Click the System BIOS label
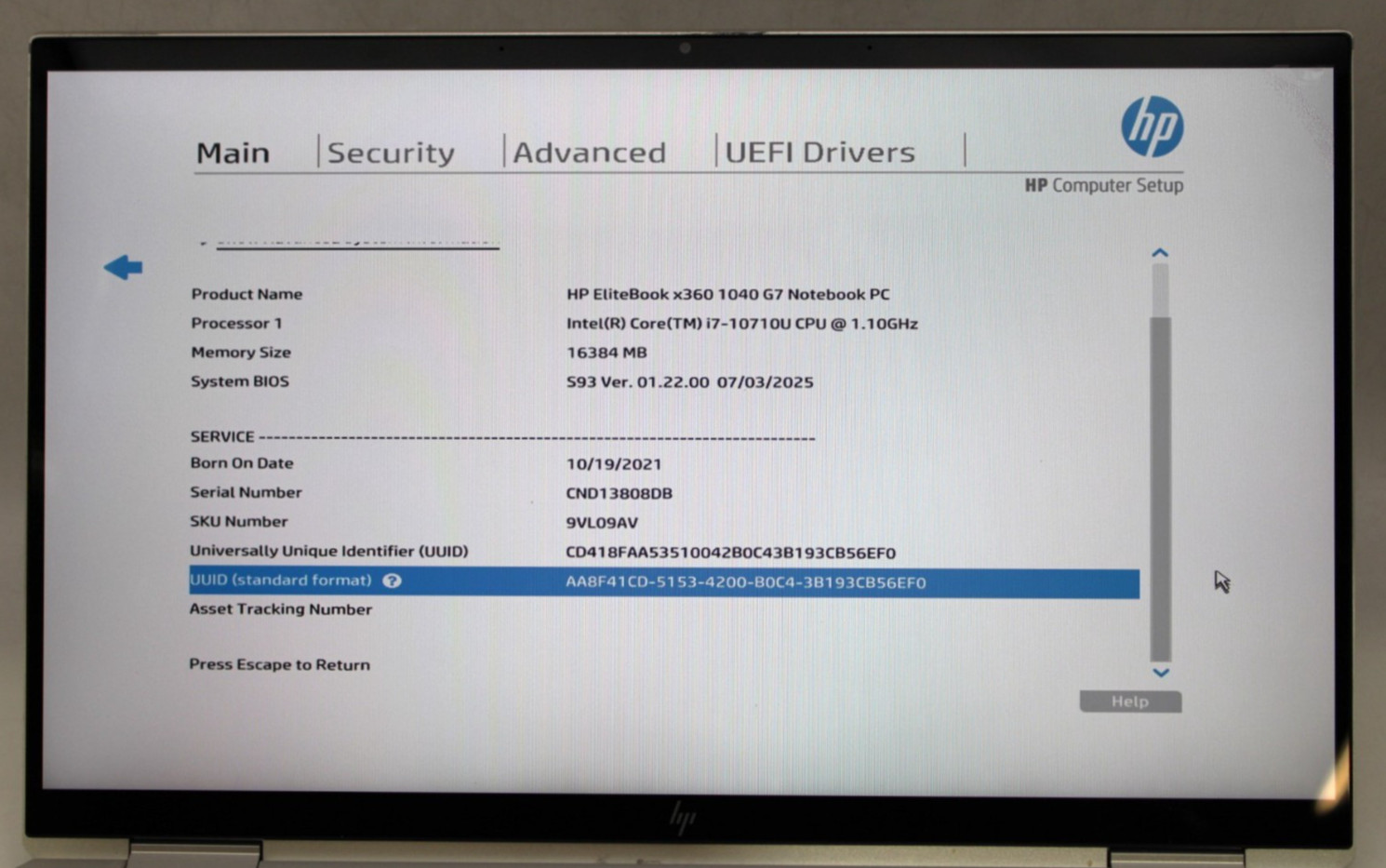 tap(240, 381)
